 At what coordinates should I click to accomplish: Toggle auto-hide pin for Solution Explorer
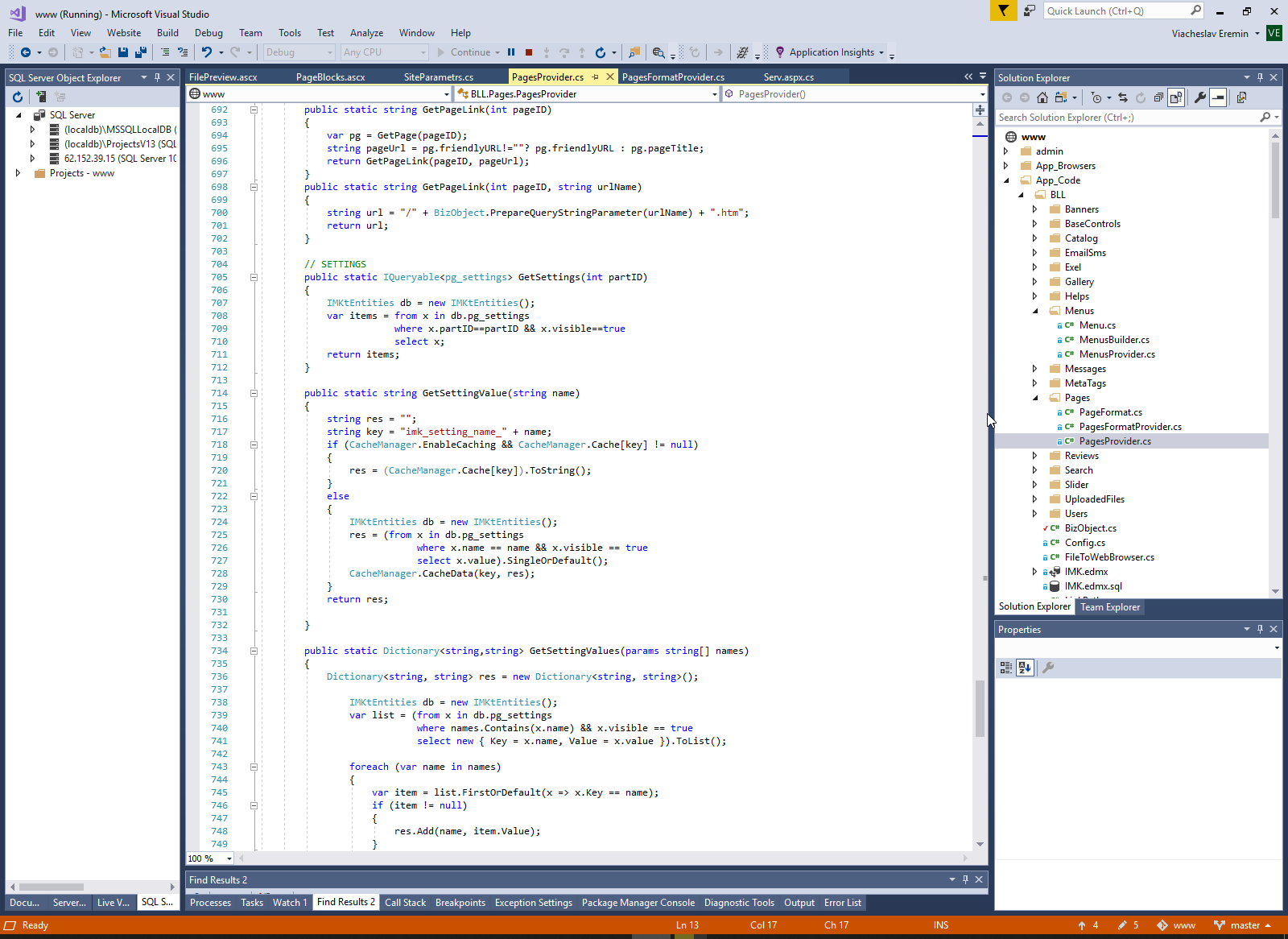pos(1260,77)
